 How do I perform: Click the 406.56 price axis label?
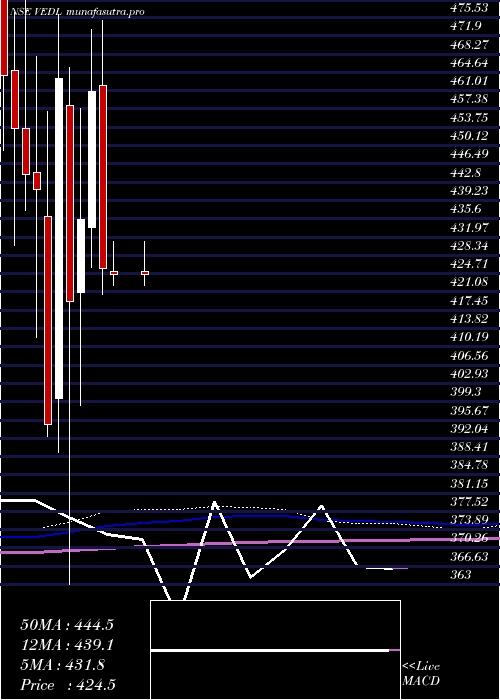pos(470,355)
